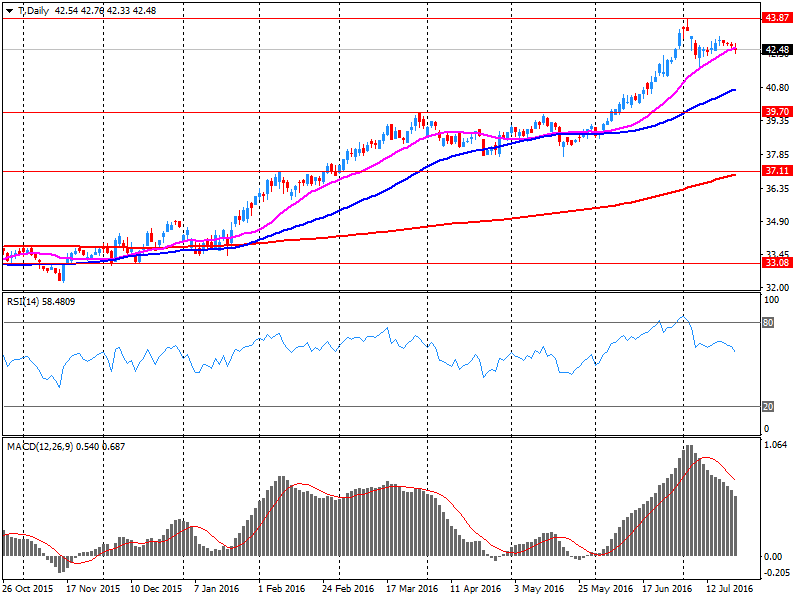Image resolution: width=800 pixels, height=600 pixels.
Task: Open the chart menu triangle beside T,Daily
Action: pos(9,11)
